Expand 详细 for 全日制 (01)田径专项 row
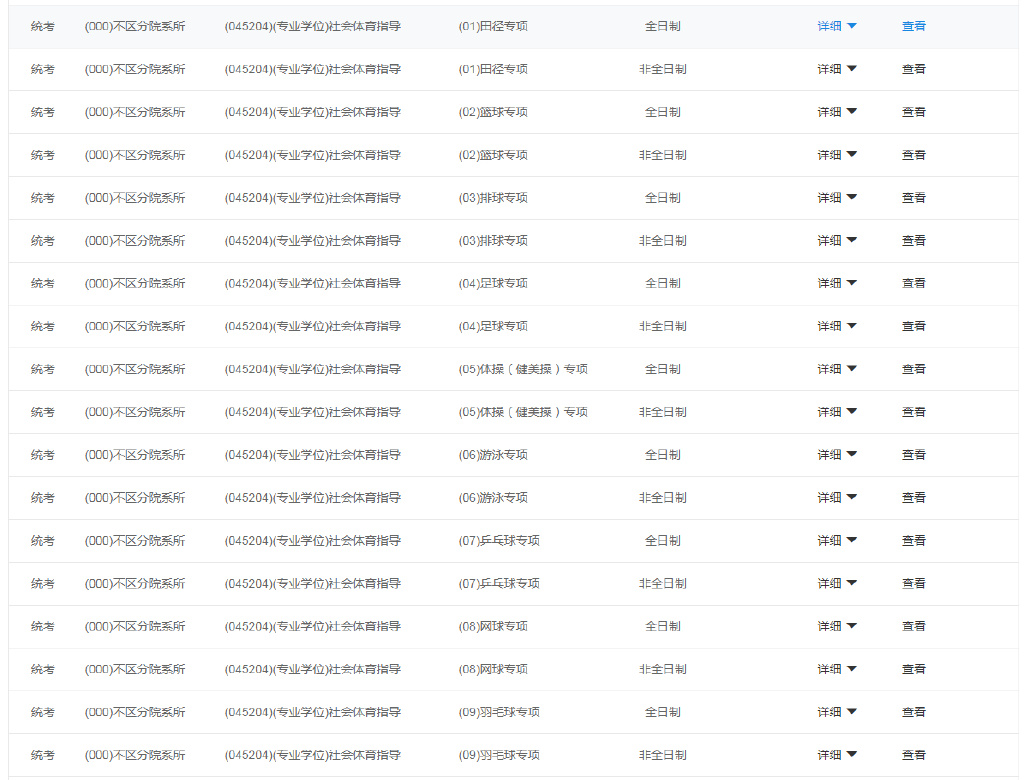Image resolution: width=1024 pixels, height=780 pixels. (x=837, y=26)
